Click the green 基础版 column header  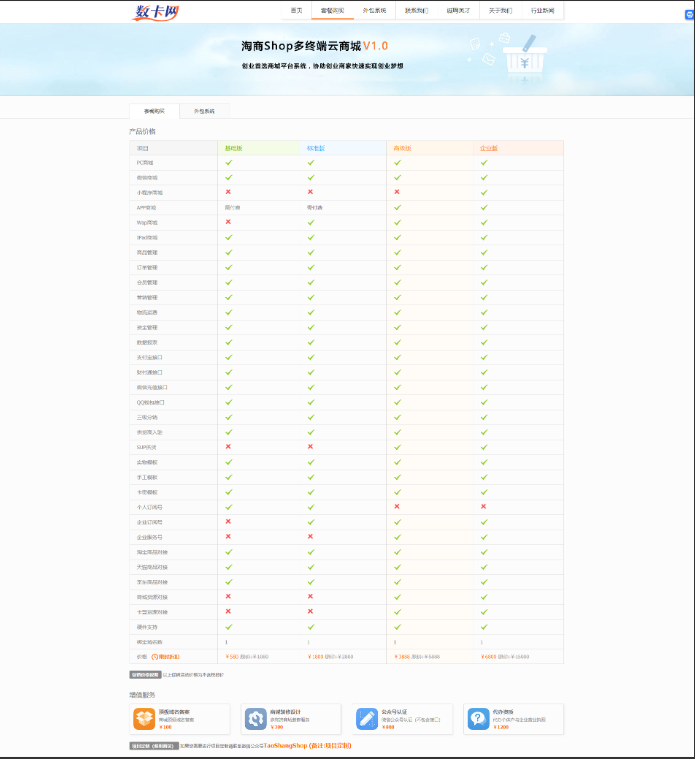click(x=233, y=148)
